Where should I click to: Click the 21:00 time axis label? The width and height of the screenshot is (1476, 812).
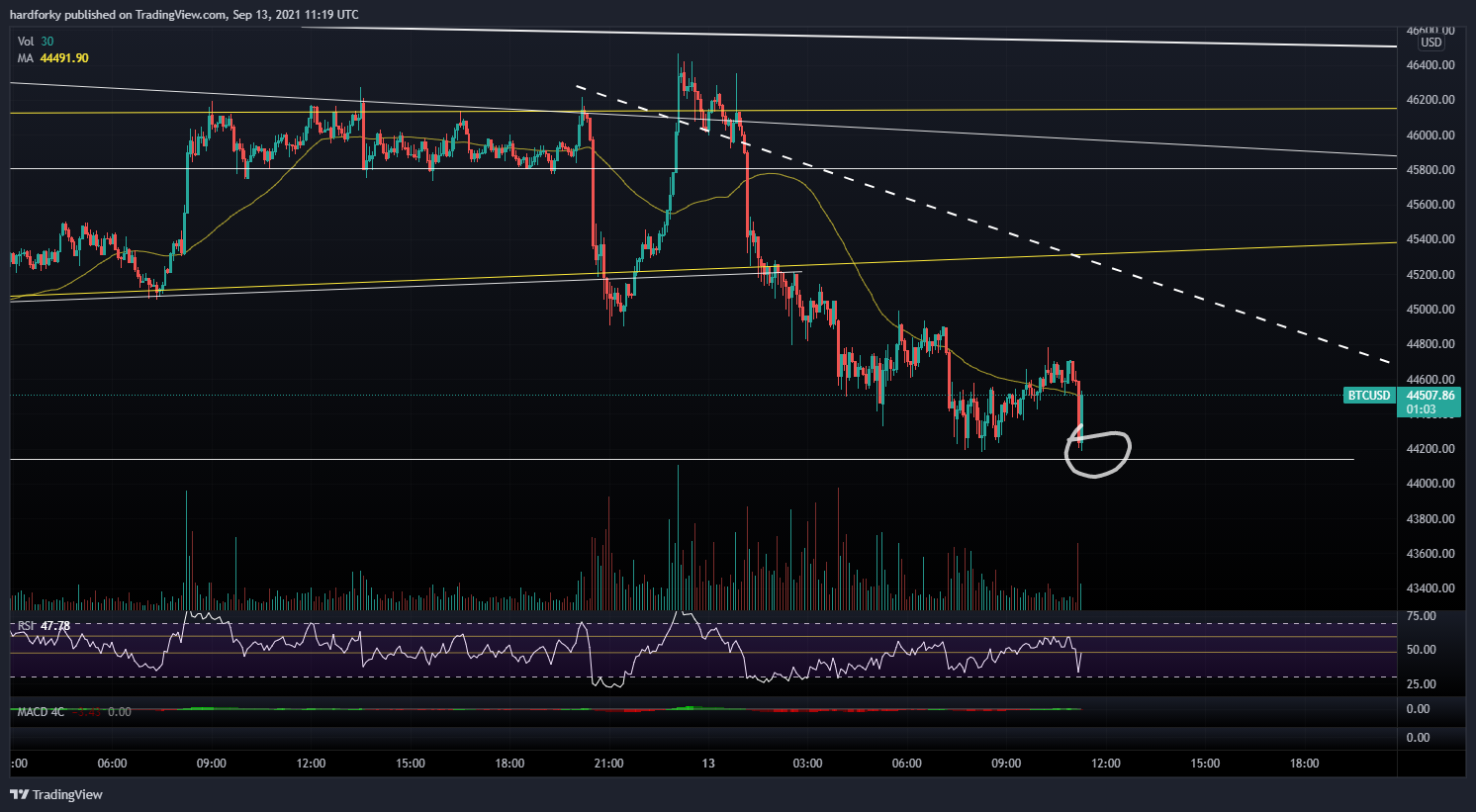tap(609, 764)
